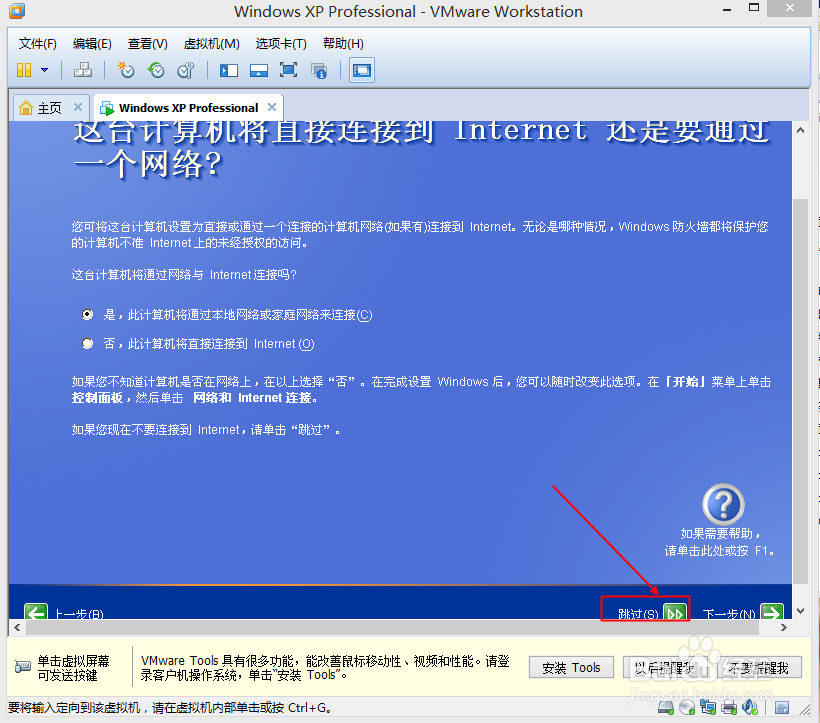Click the console view toolbar icon
The height and width of the screenshot is (723, 820).
pos(362,70)
